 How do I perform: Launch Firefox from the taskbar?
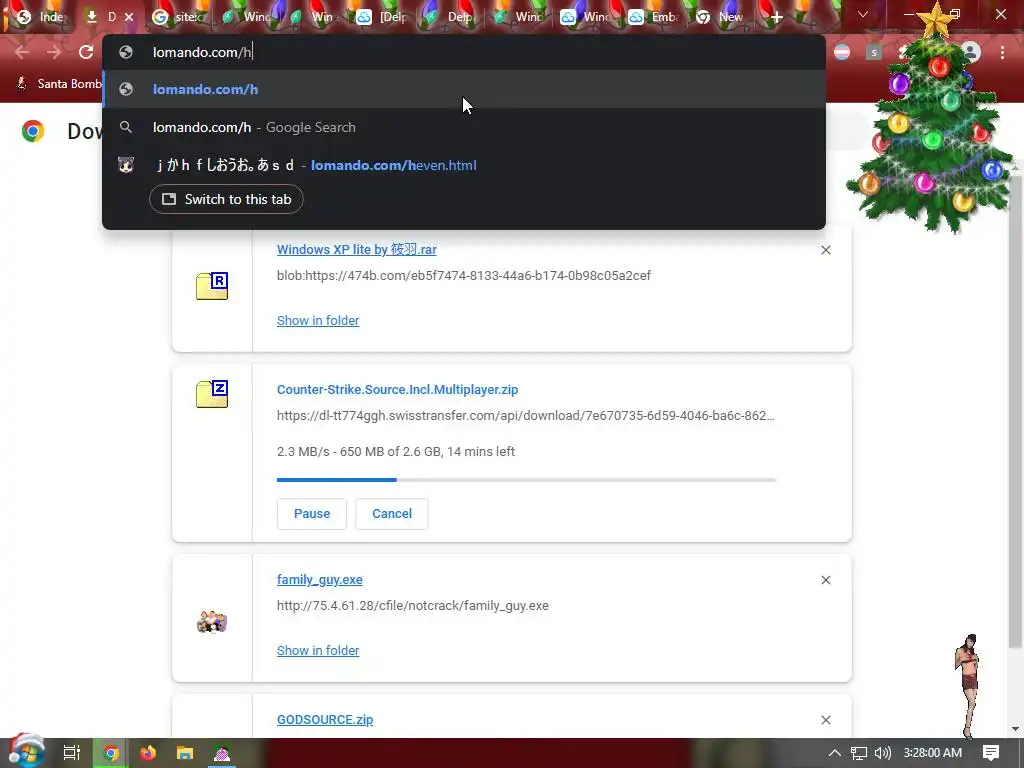point(148,753)
